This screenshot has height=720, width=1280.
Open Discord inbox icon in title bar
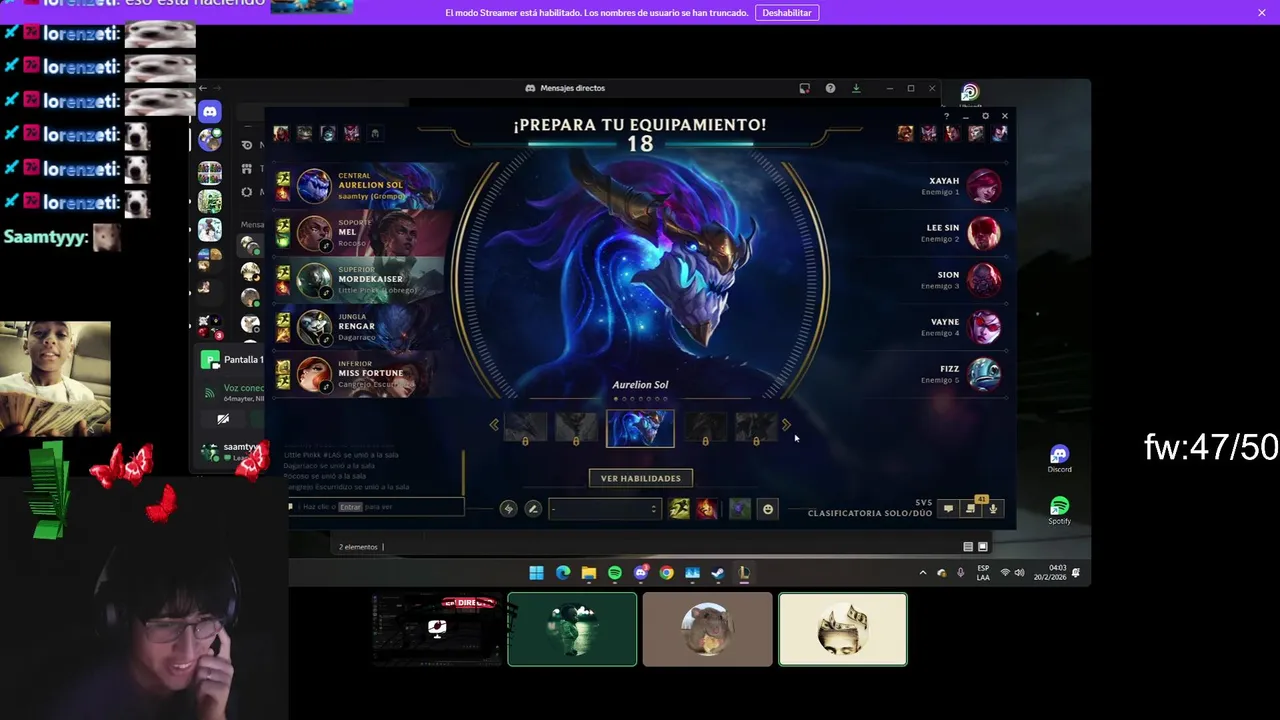click(x=804, y=88)
